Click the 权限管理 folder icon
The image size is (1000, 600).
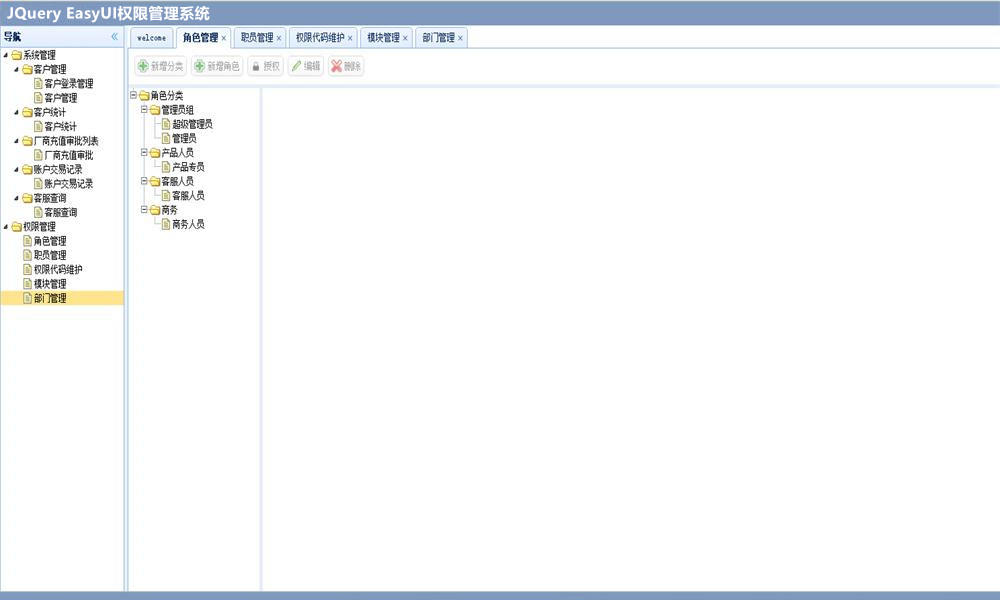tap(17, 227)
